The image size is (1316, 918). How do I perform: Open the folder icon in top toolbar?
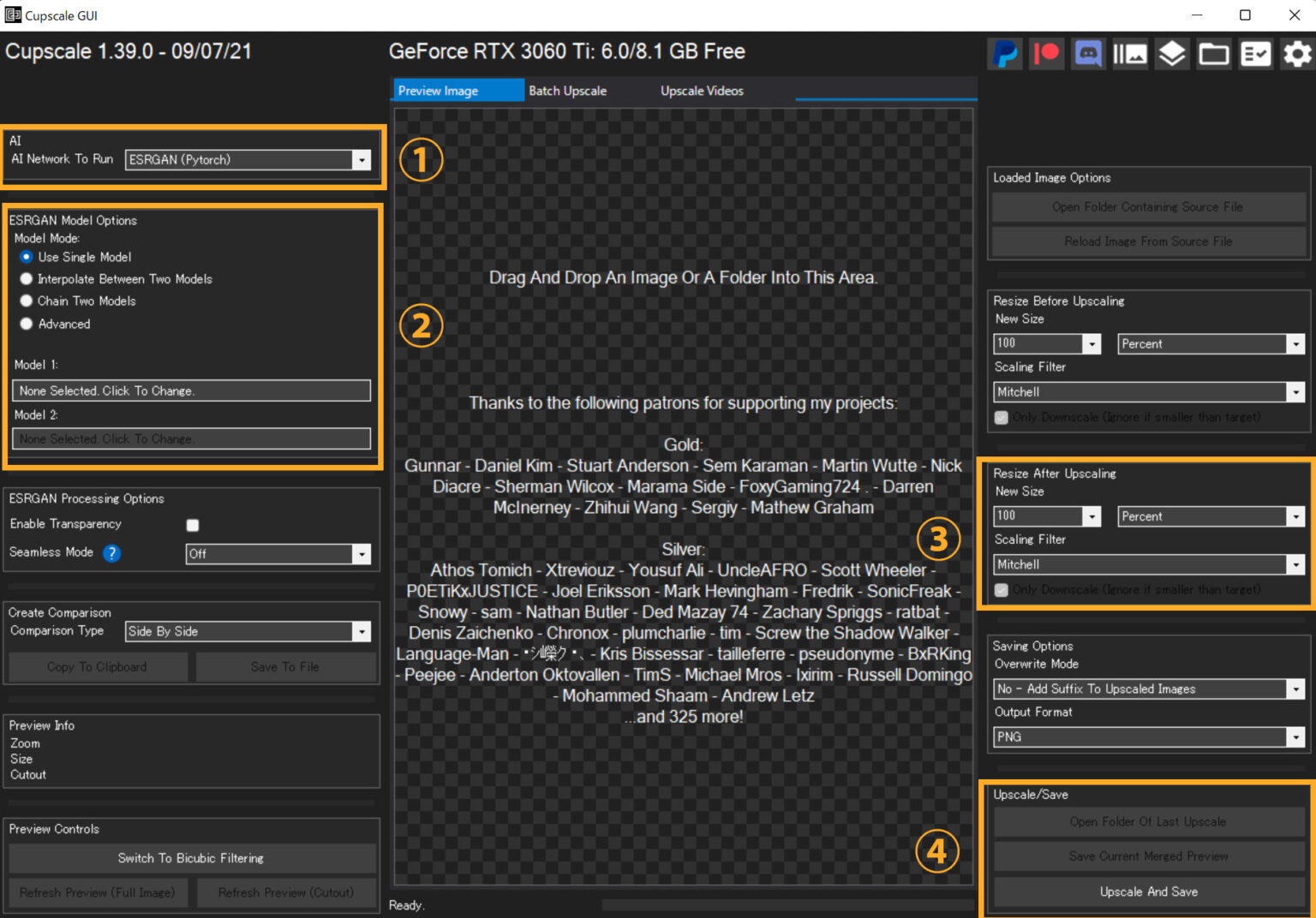(x=1214, y=54)
